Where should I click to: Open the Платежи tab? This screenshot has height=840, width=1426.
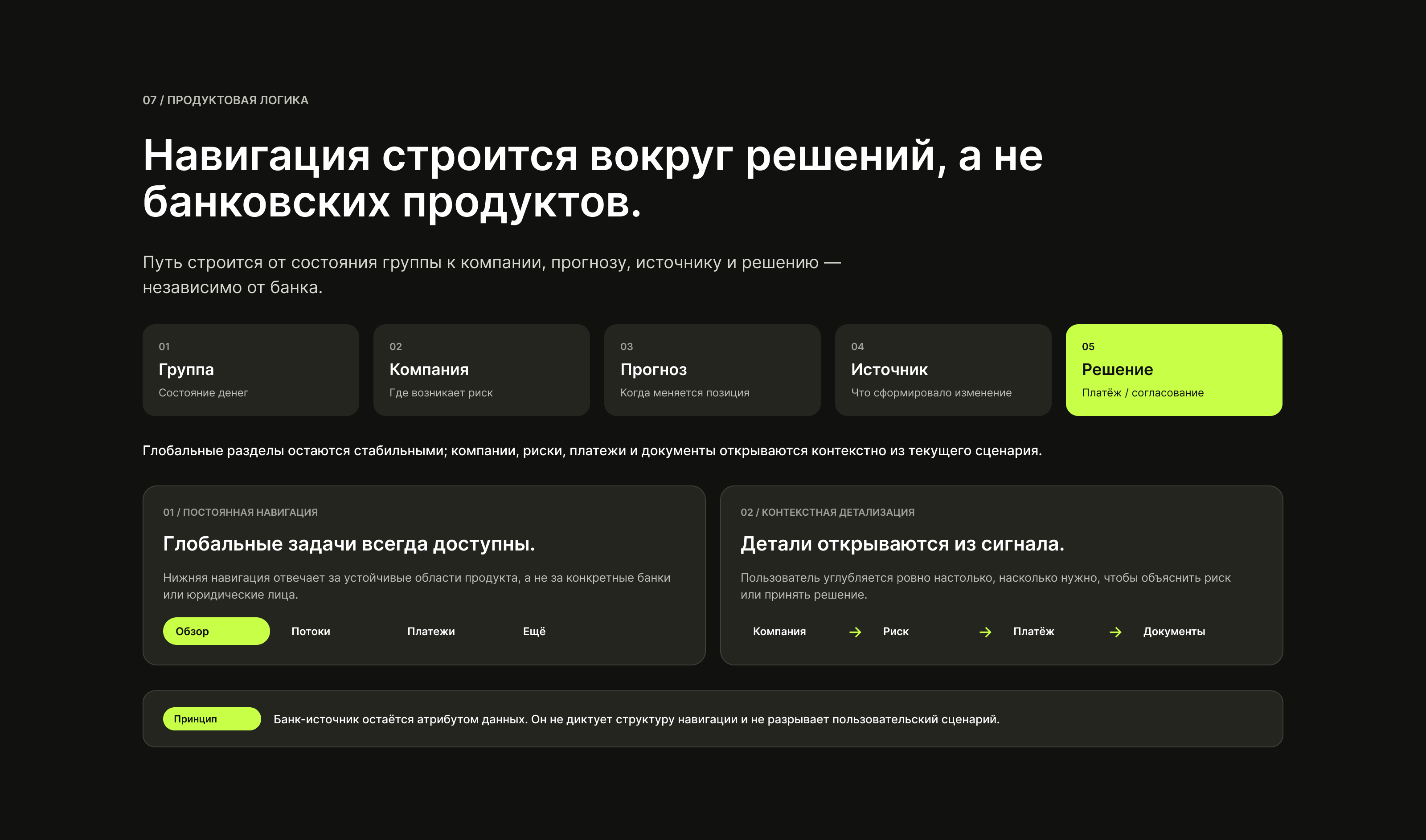click(x=431, y=631)
